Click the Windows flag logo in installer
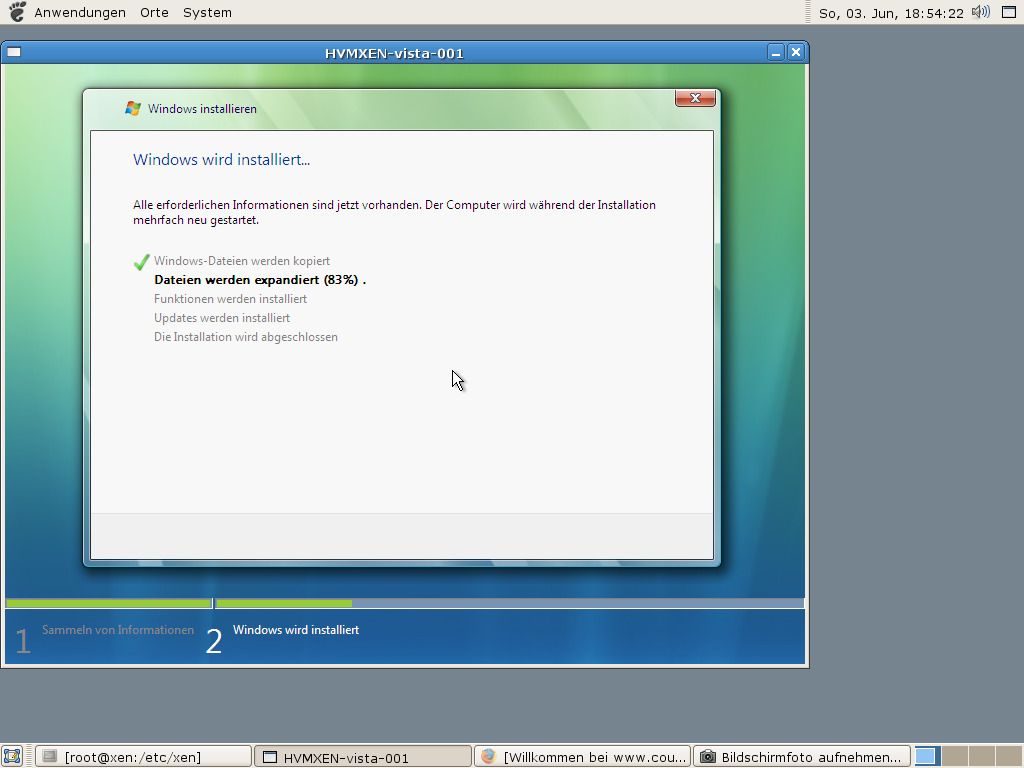 [133, 108]
